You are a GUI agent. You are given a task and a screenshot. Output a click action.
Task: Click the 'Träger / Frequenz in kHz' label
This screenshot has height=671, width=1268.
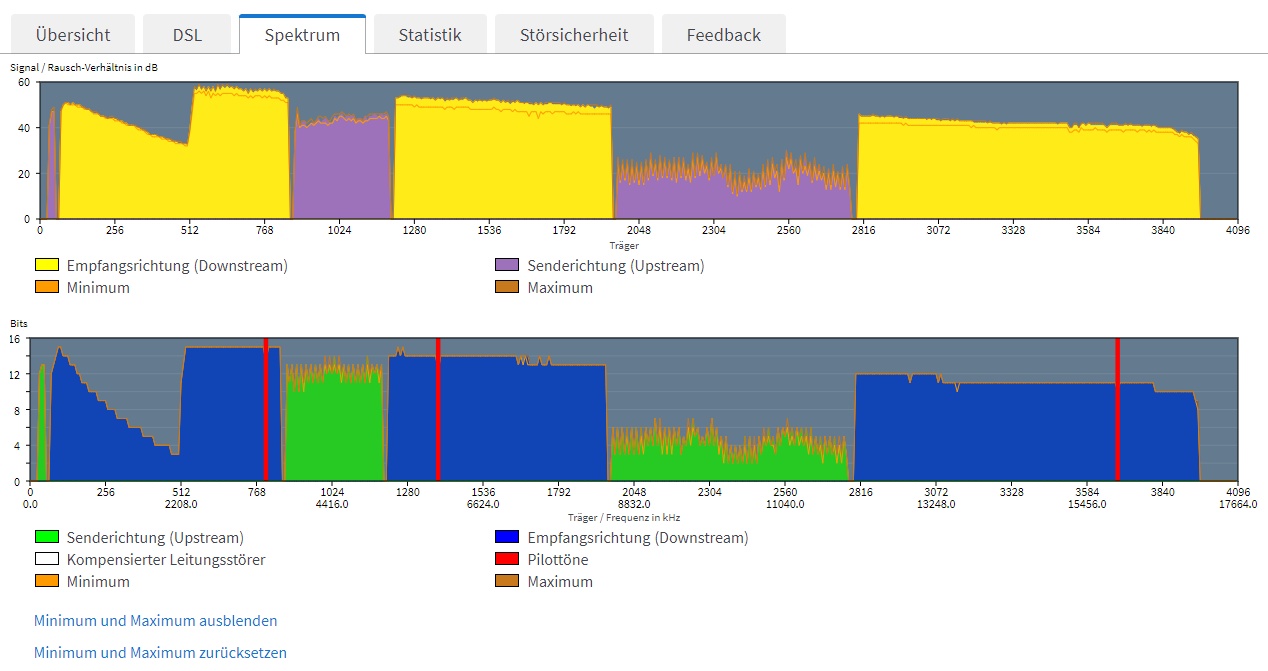[624, 517]
